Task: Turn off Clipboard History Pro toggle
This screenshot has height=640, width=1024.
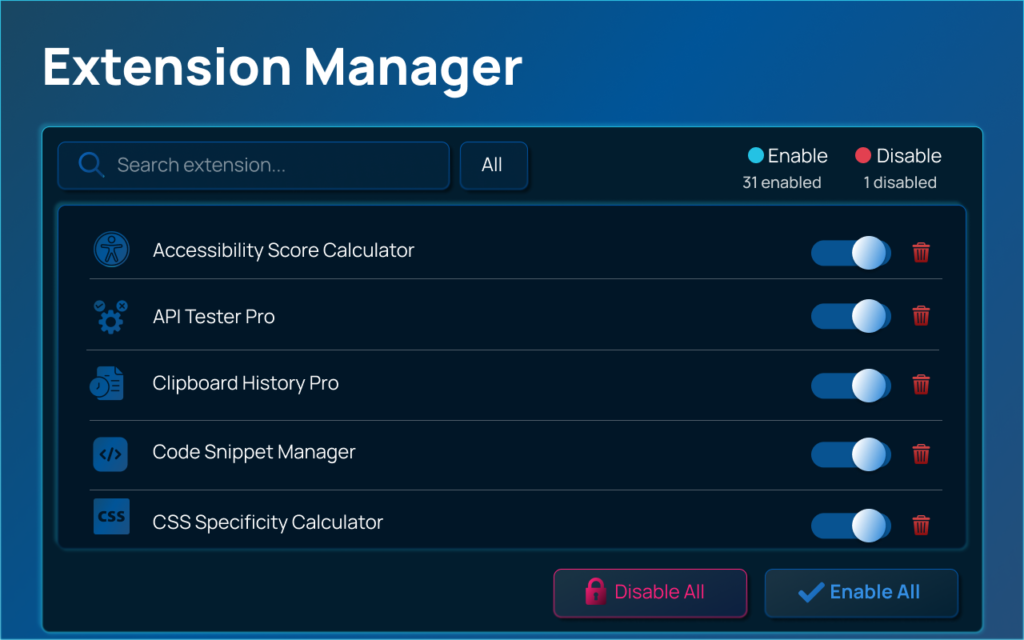Action: (x=850, y=385)
